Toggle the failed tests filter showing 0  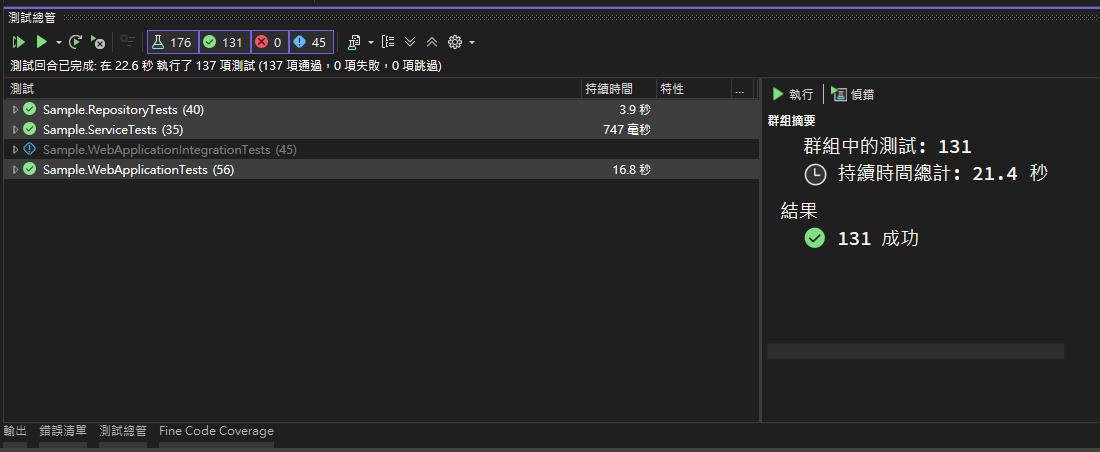click(x=268, y=42)
